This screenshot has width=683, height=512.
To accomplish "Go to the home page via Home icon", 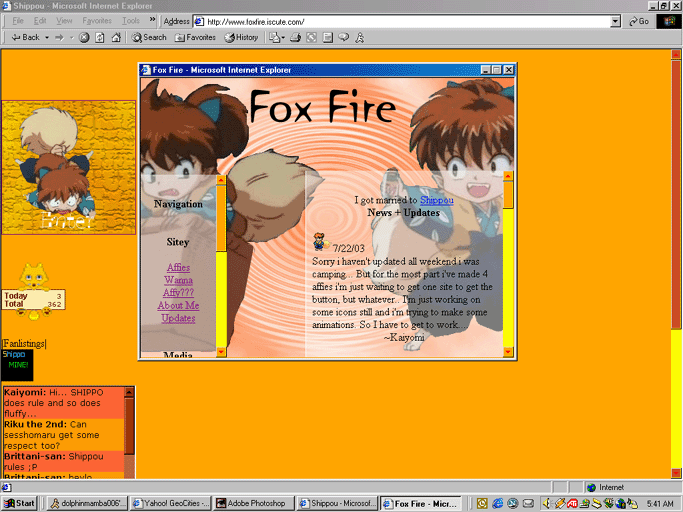I will pos(116,37).
